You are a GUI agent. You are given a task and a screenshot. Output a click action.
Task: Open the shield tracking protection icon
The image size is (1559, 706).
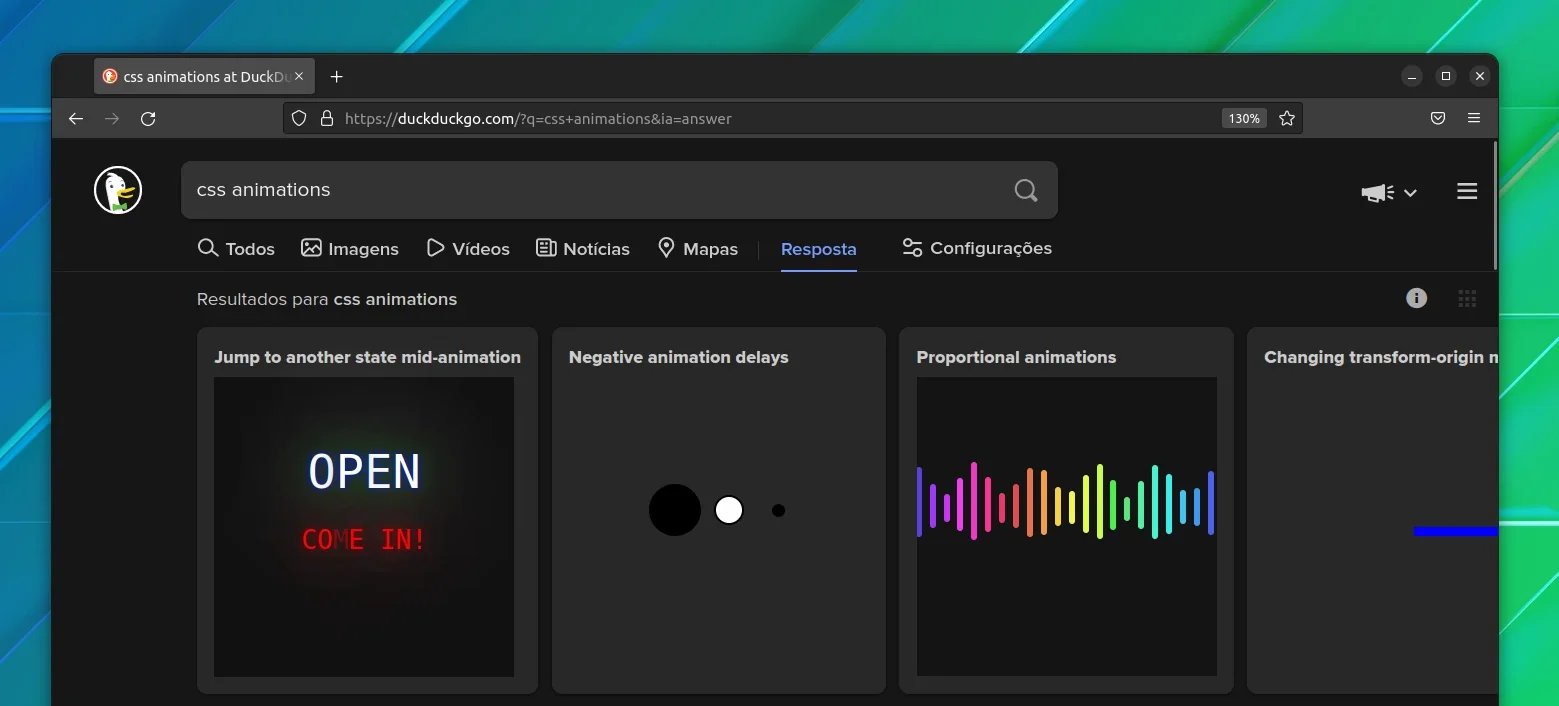click(x=299, y=118)
